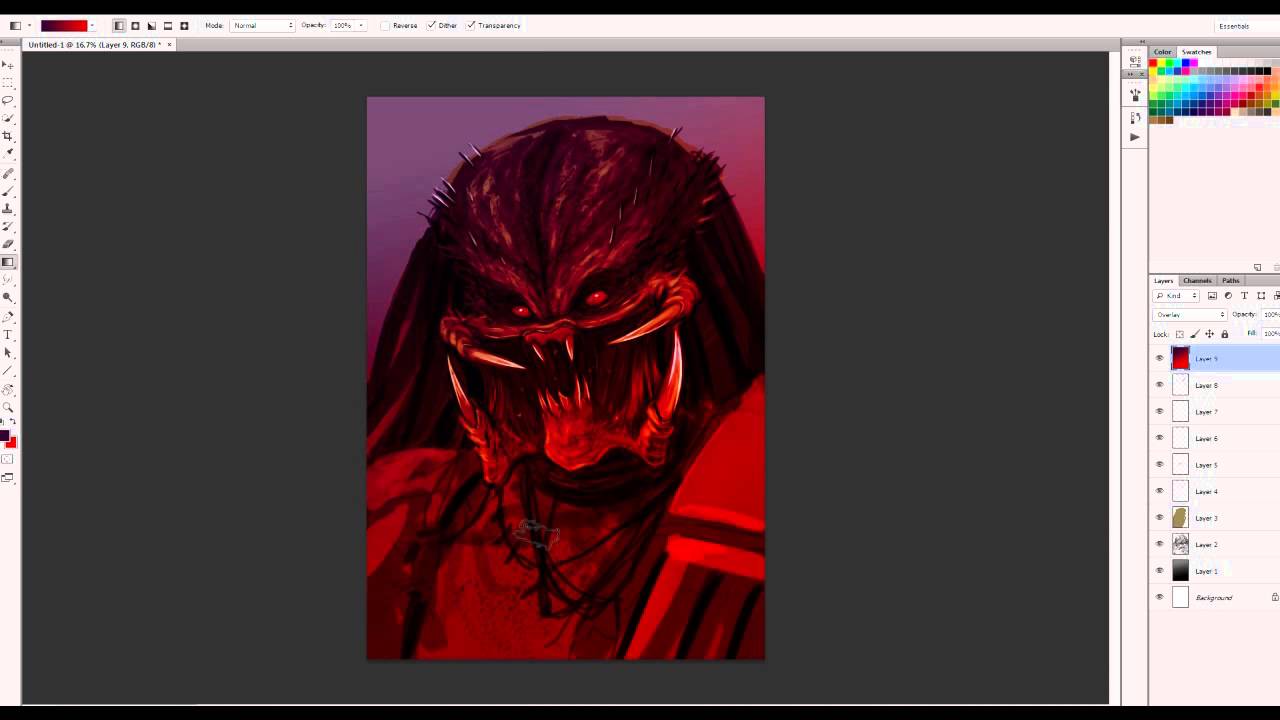Open the gradient picker dropdown arrow
The width and height of the screenshot is (1280, 720).
pos(92,25)
